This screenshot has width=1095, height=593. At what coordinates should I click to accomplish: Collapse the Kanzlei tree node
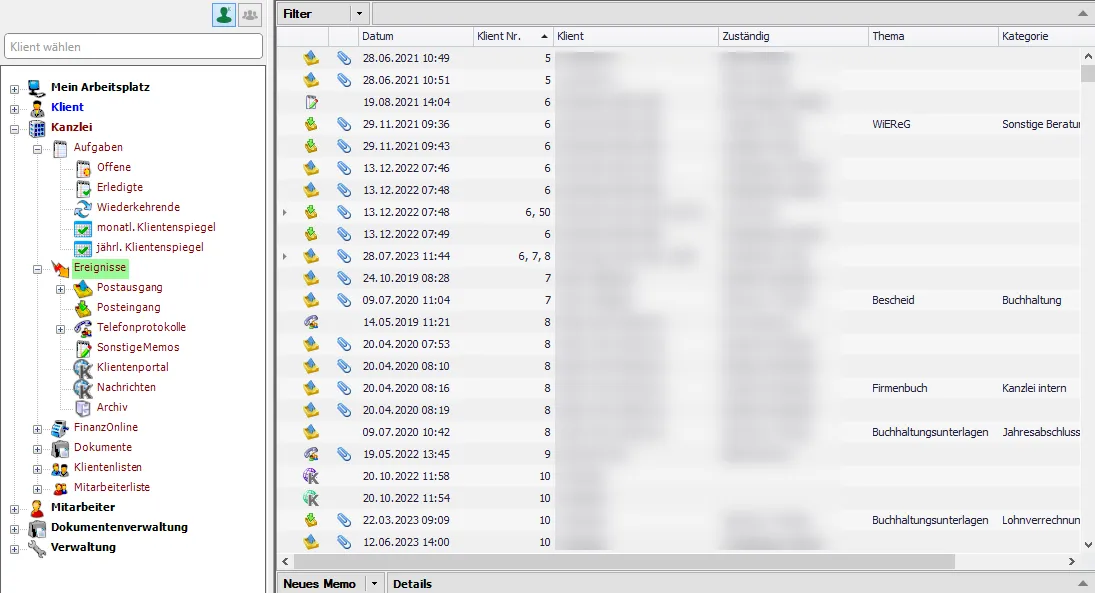14,129
